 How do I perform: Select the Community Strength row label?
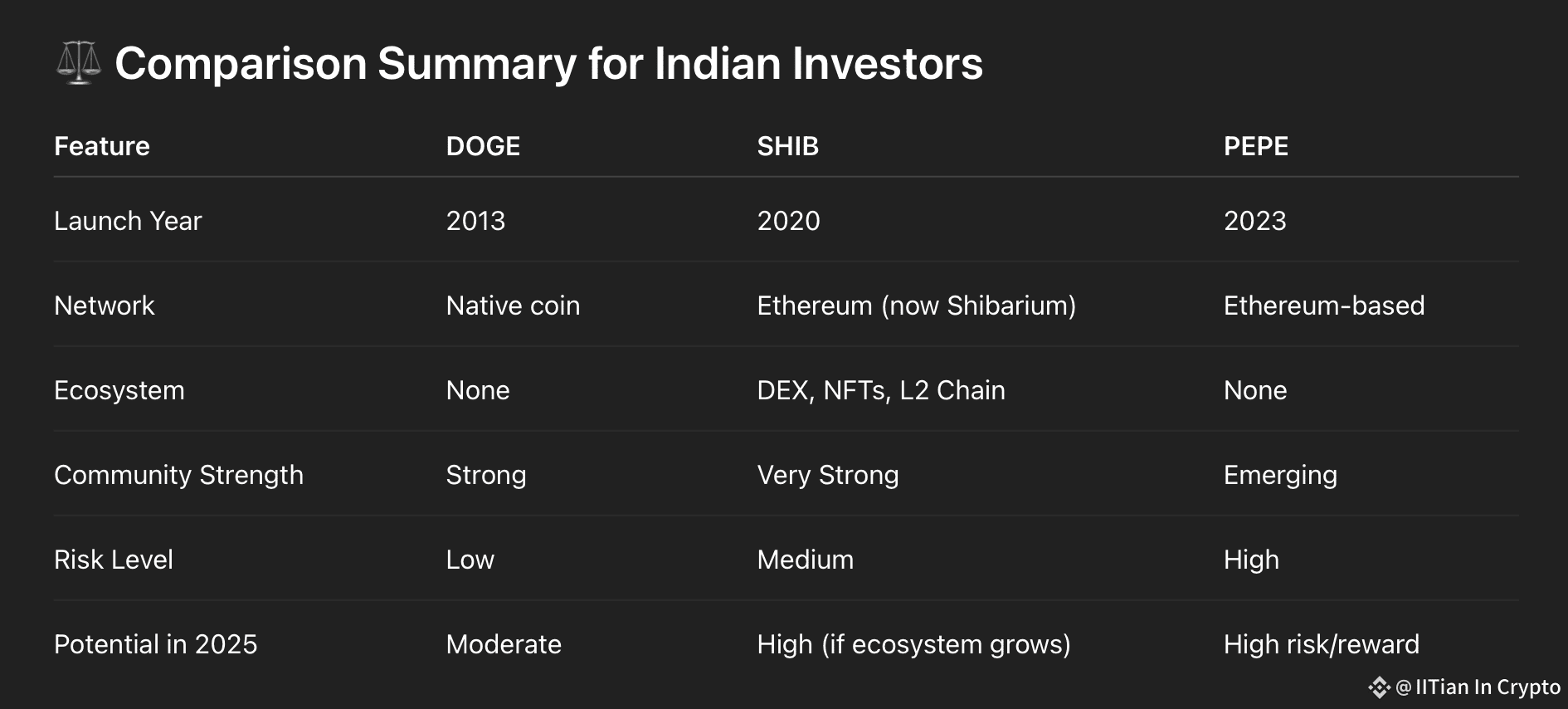pyautogui.click(x=178, y=475)
